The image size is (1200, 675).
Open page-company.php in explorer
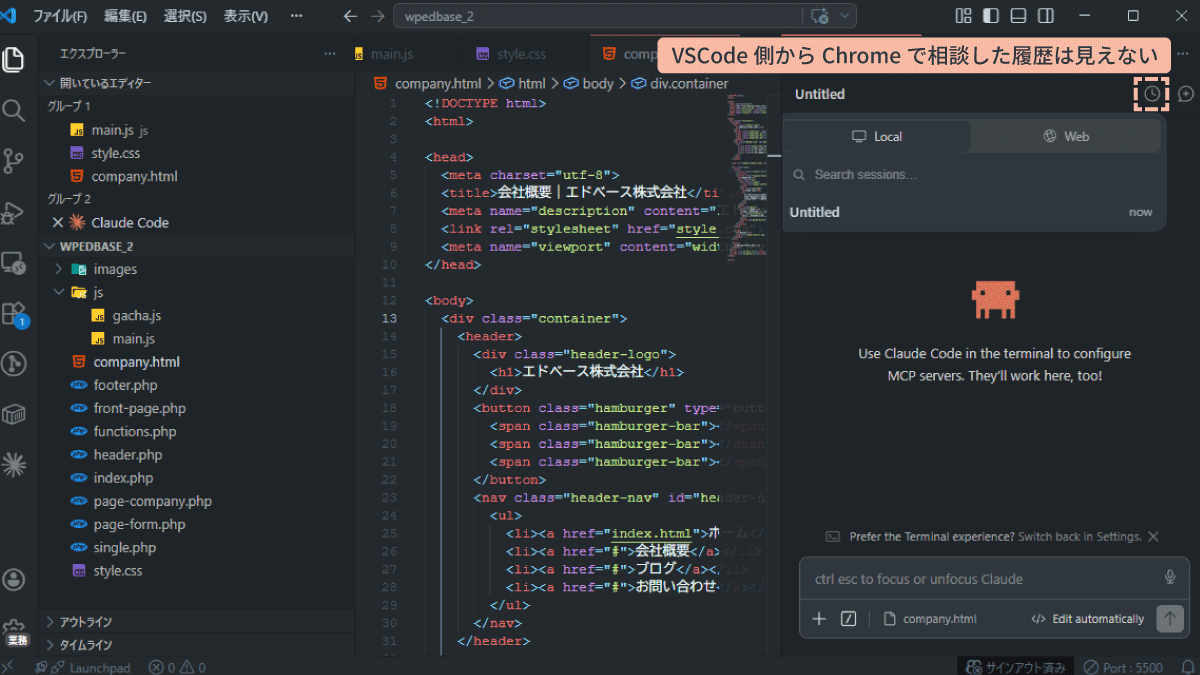pos(153,501)
